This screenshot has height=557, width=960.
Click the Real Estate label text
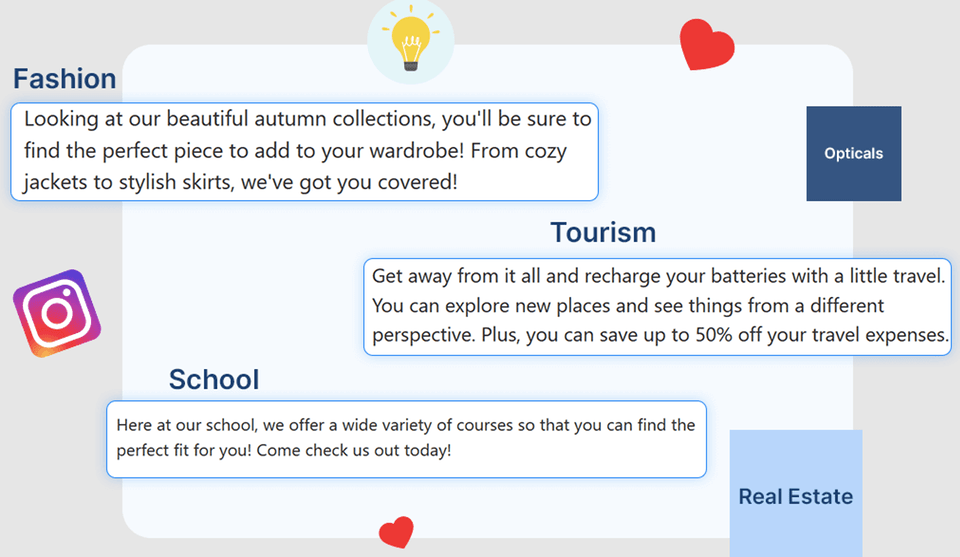pyautogui.click(x=796, y=496)
